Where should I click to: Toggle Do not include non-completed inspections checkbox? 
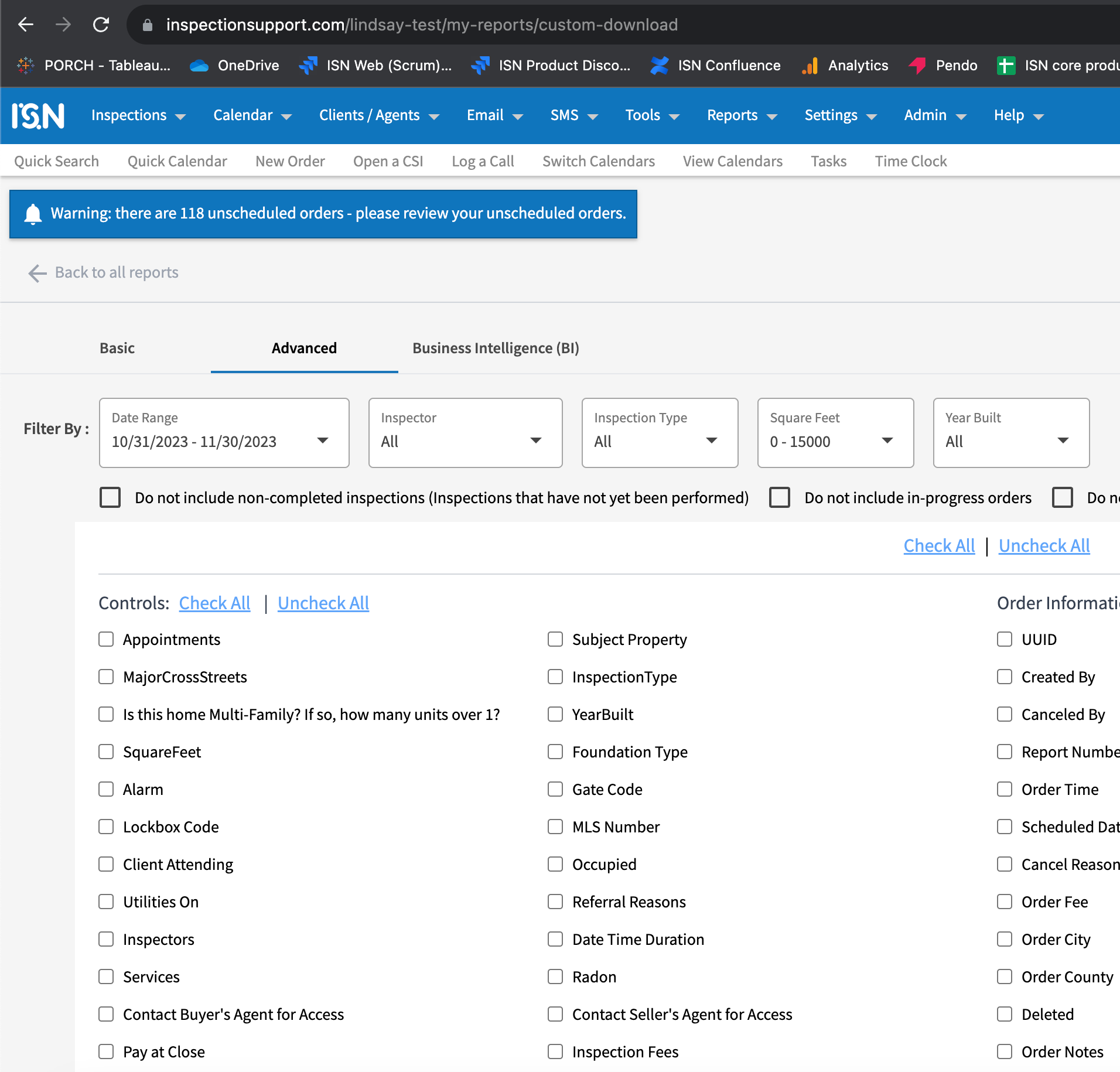click(110, 497)
